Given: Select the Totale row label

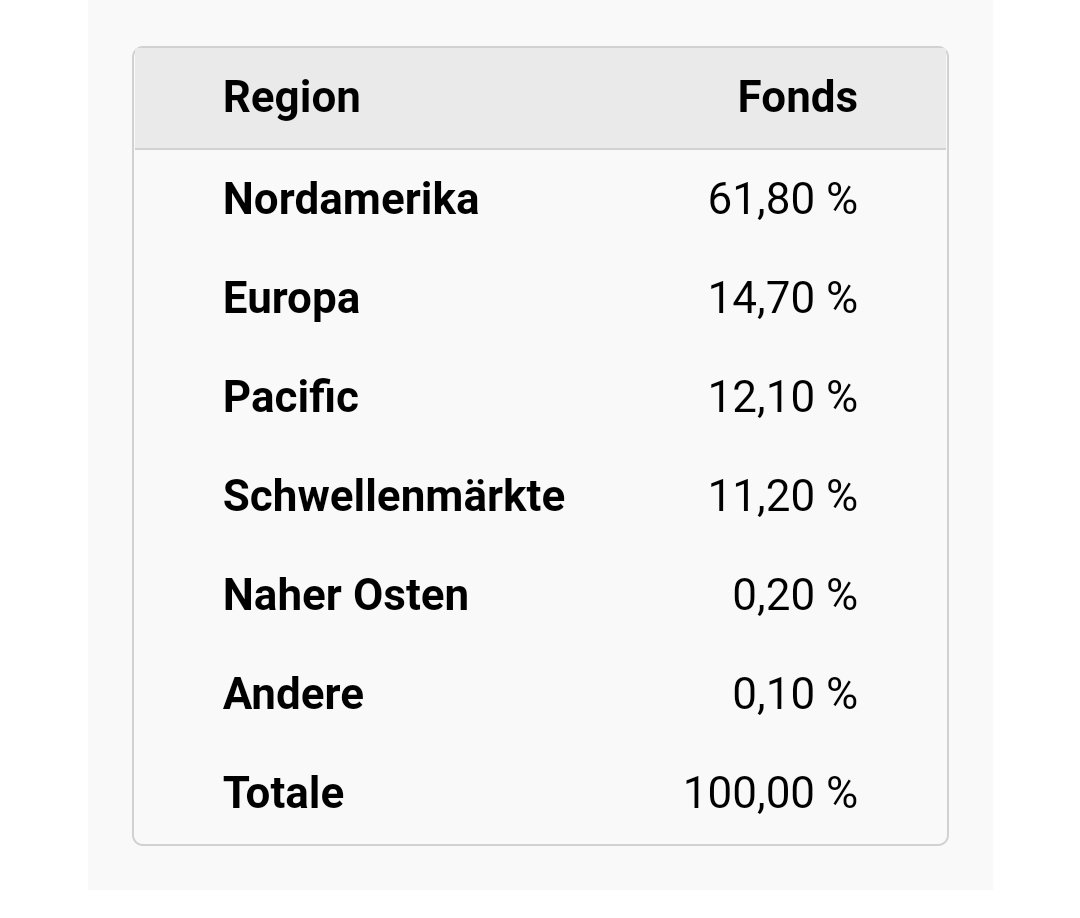Looking at the screenshot, I should [283, 793].
